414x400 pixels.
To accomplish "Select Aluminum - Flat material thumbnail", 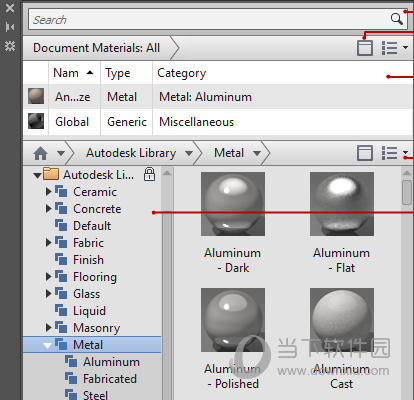I will click(x=342, y=204).
